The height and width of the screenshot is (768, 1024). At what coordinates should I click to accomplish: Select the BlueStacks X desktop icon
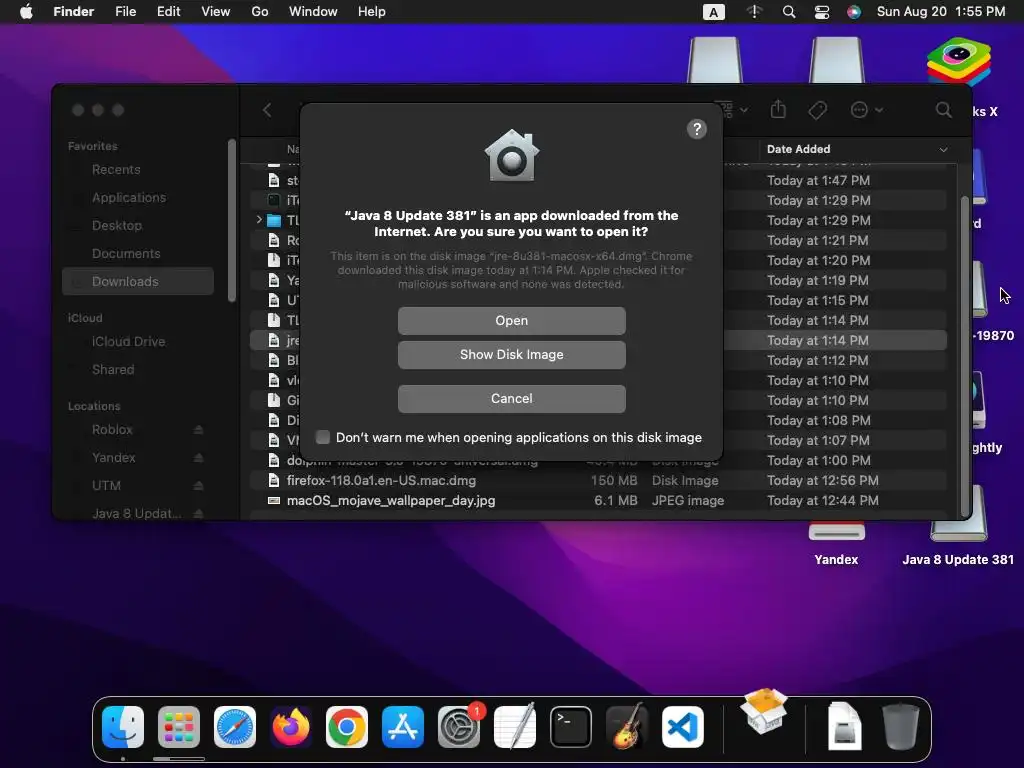pos(959,62)
